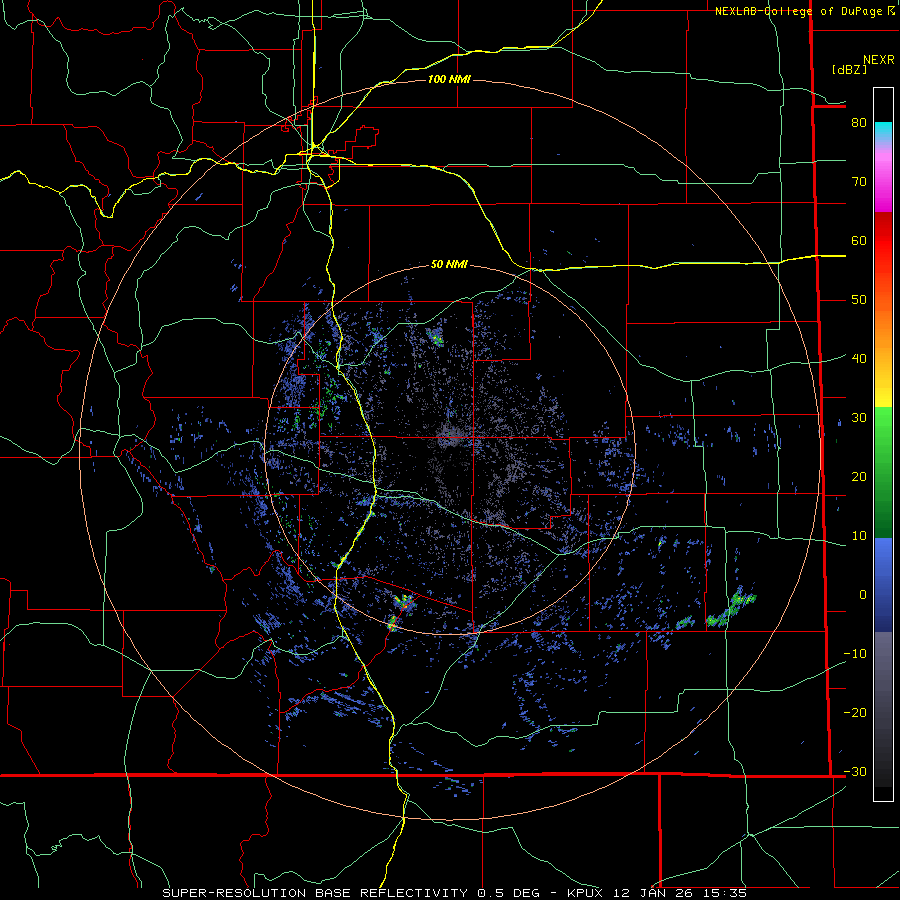Image resolution: width=900 pixels, height=900 pixels.
Task: Click the 50 value on the dBZ scale
Action: click(859, 300)
